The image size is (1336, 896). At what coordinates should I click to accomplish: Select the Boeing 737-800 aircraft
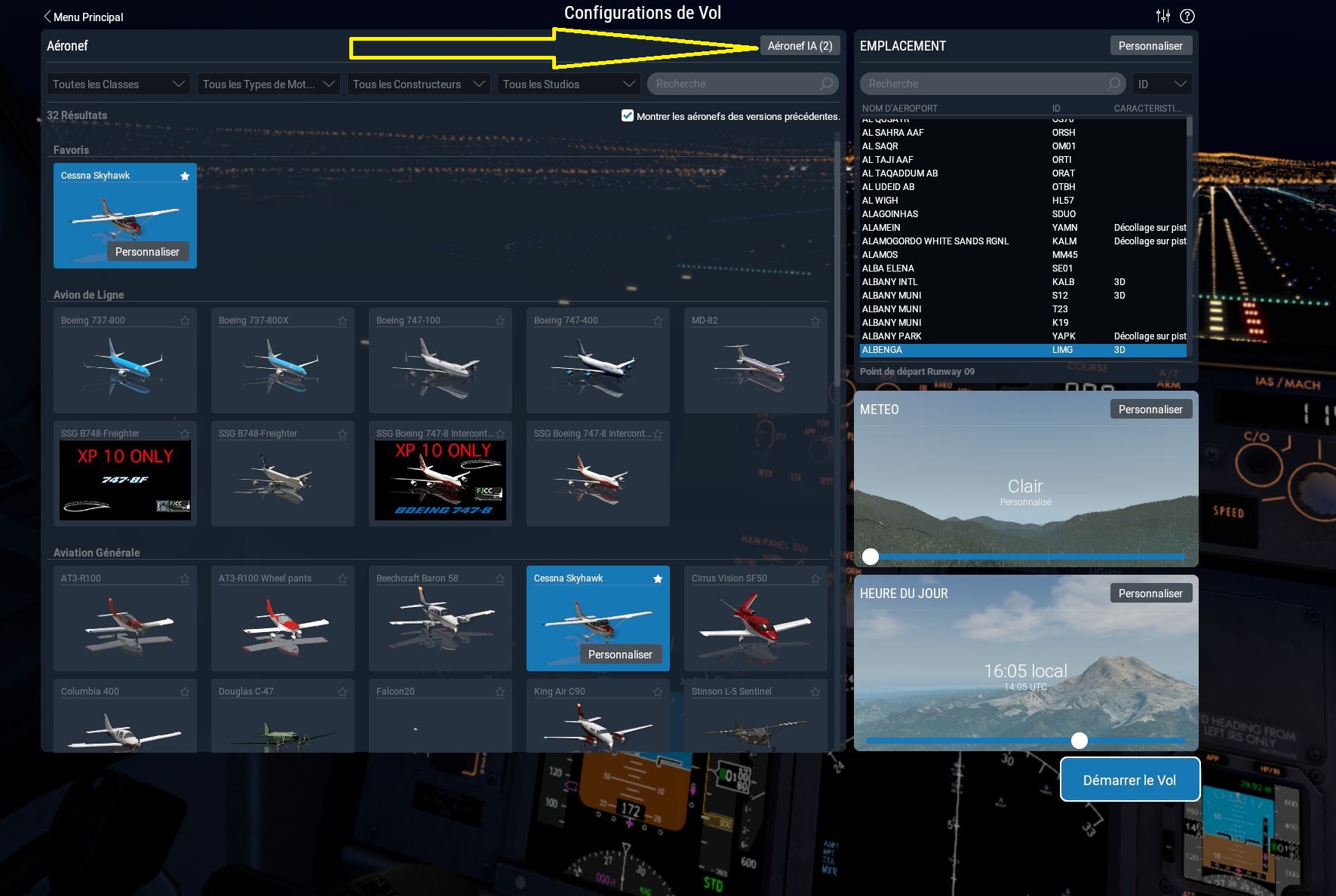125,361
